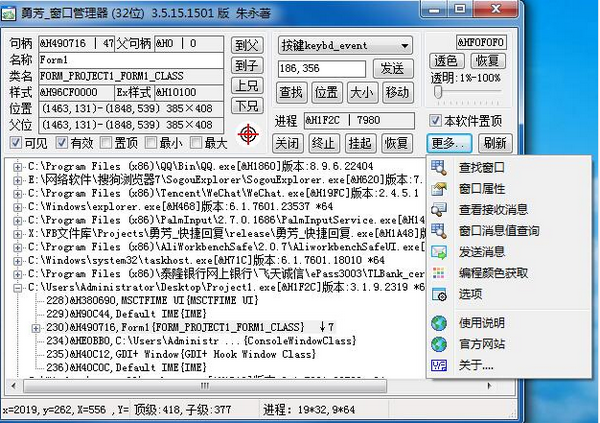Click the app icon in the title bar
This screenshot has height=423, width=600.
(8, 13)
